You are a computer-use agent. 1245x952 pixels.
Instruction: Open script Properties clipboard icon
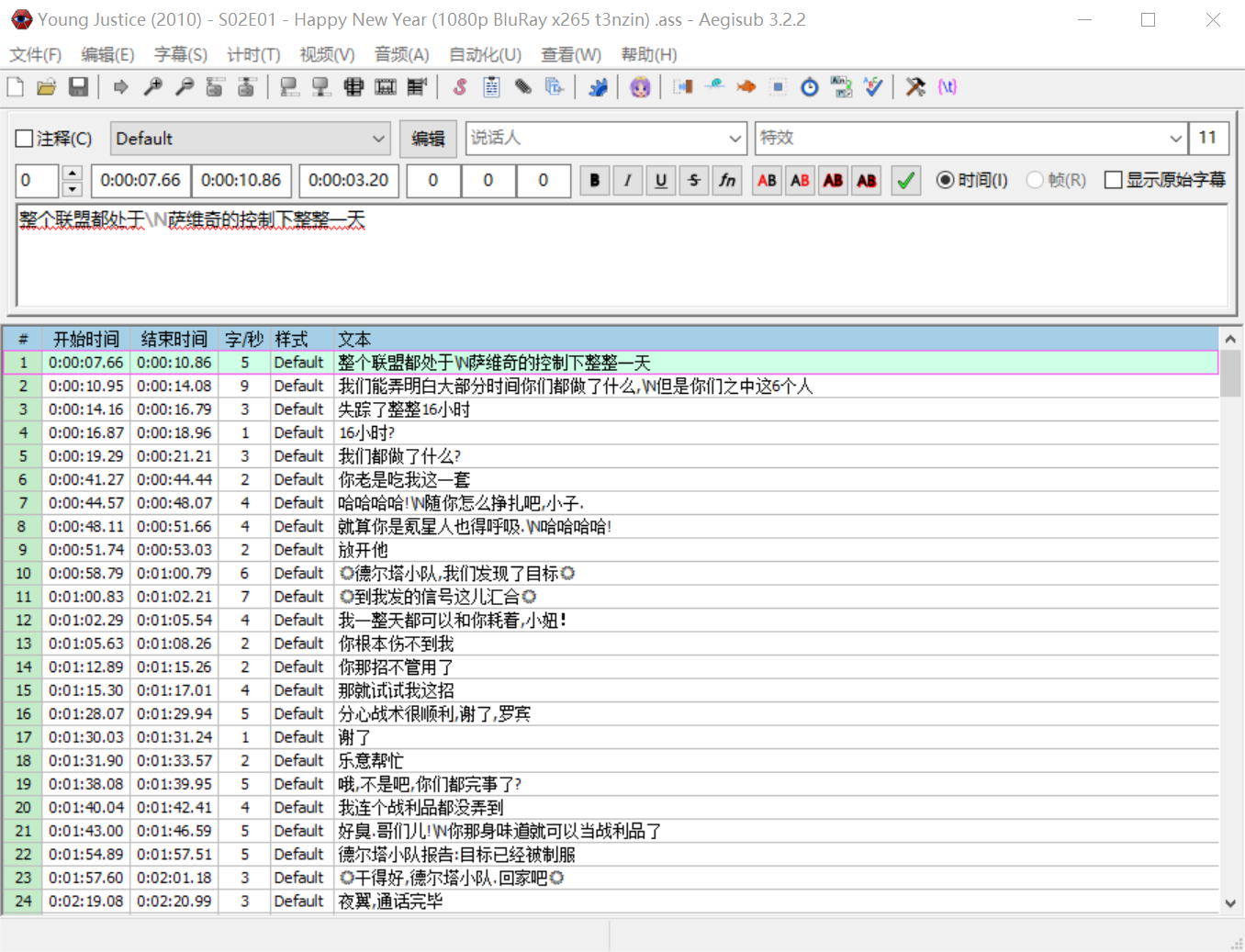coord(491,87)
